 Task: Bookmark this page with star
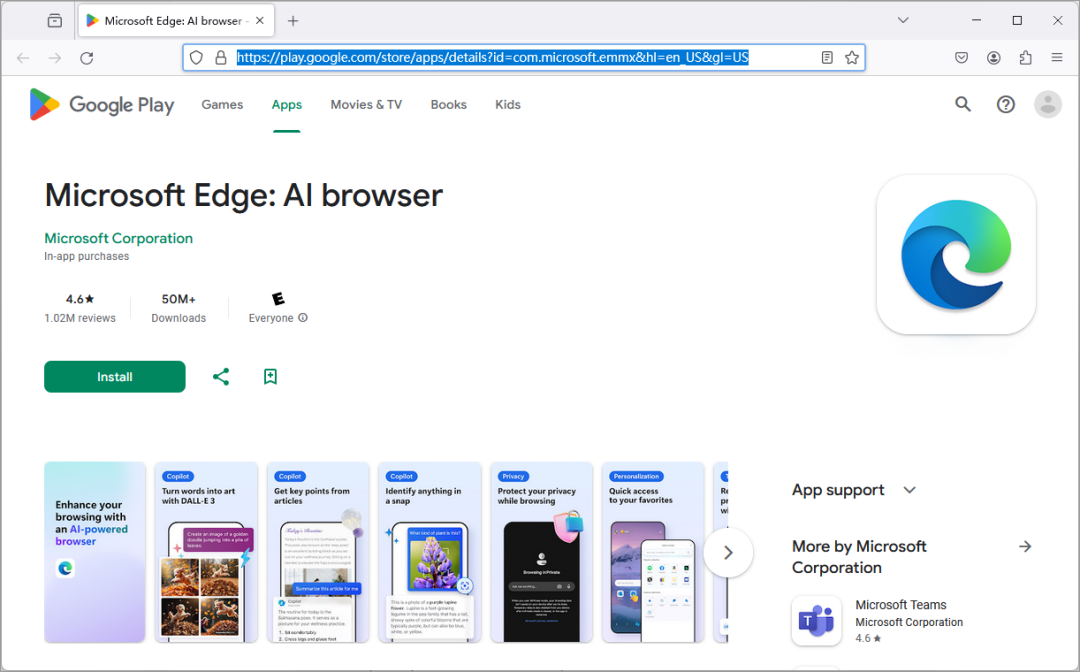(852, 58)
